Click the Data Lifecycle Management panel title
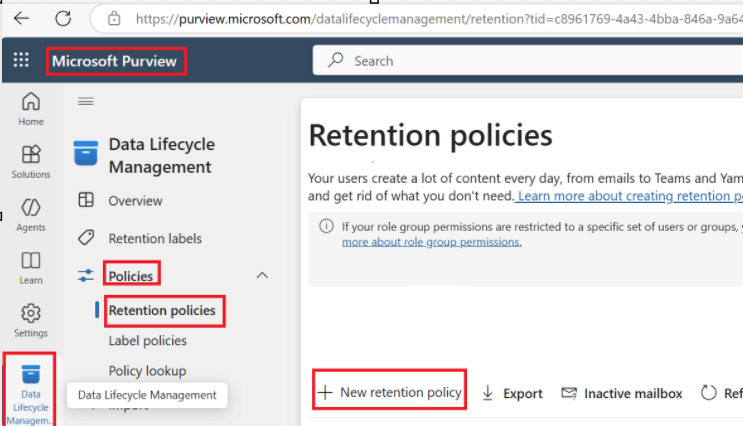The width and height of the screenshot is (743, 426). tap(162, 155)
